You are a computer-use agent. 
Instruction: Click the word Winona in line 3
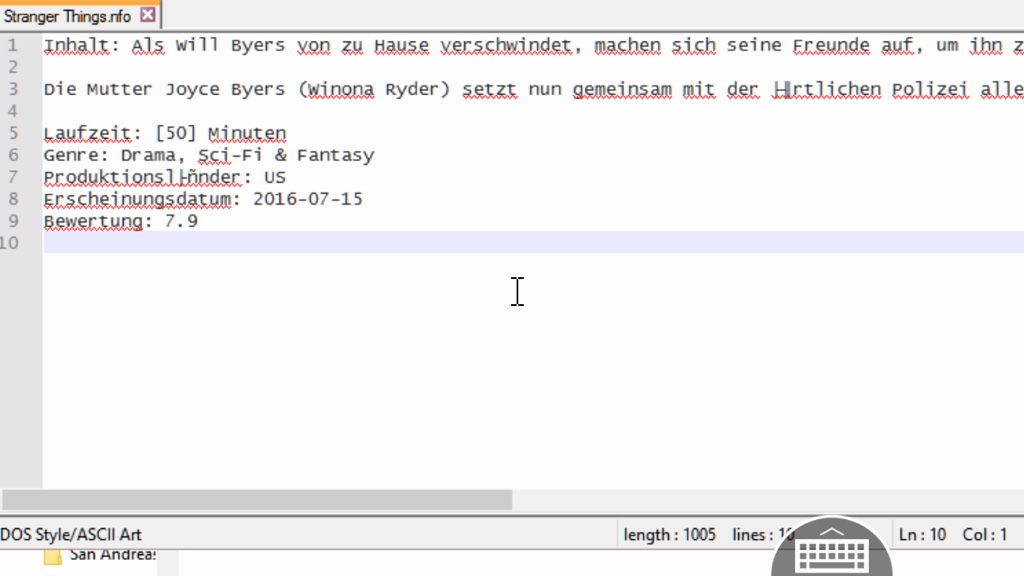[341, 89]
